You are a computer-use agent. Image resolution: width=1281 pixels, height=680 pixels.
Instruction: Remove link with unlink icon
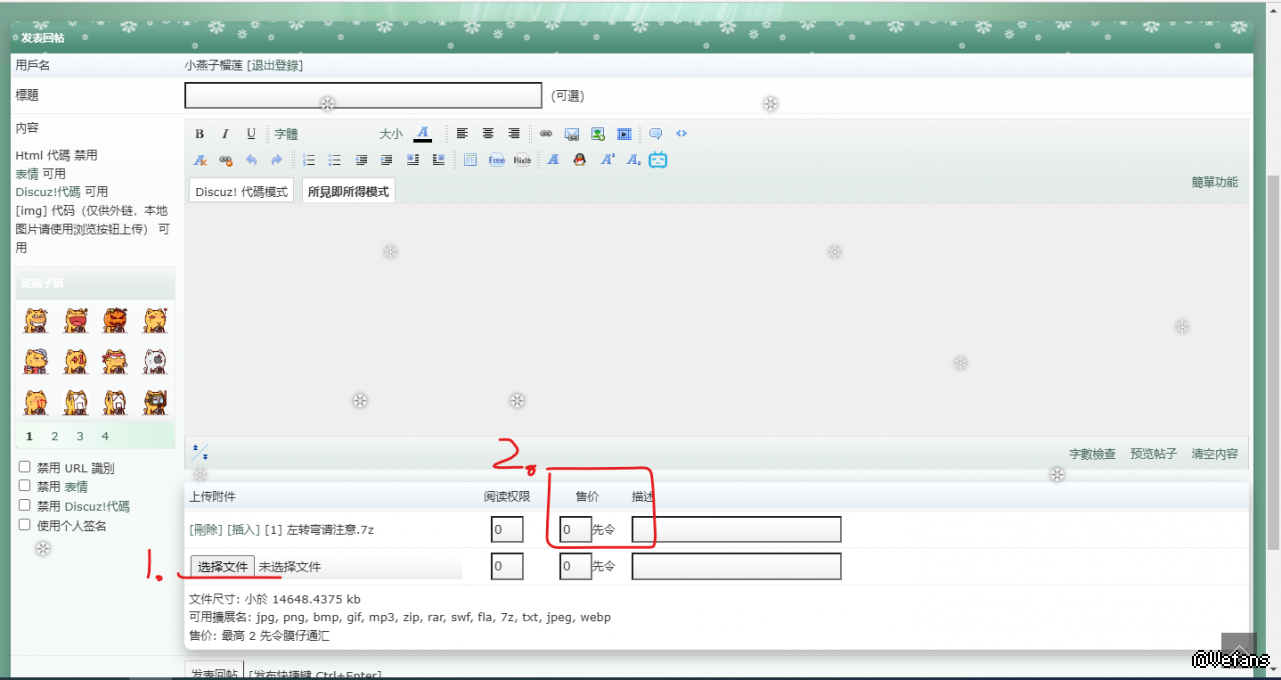click(225, 160)
